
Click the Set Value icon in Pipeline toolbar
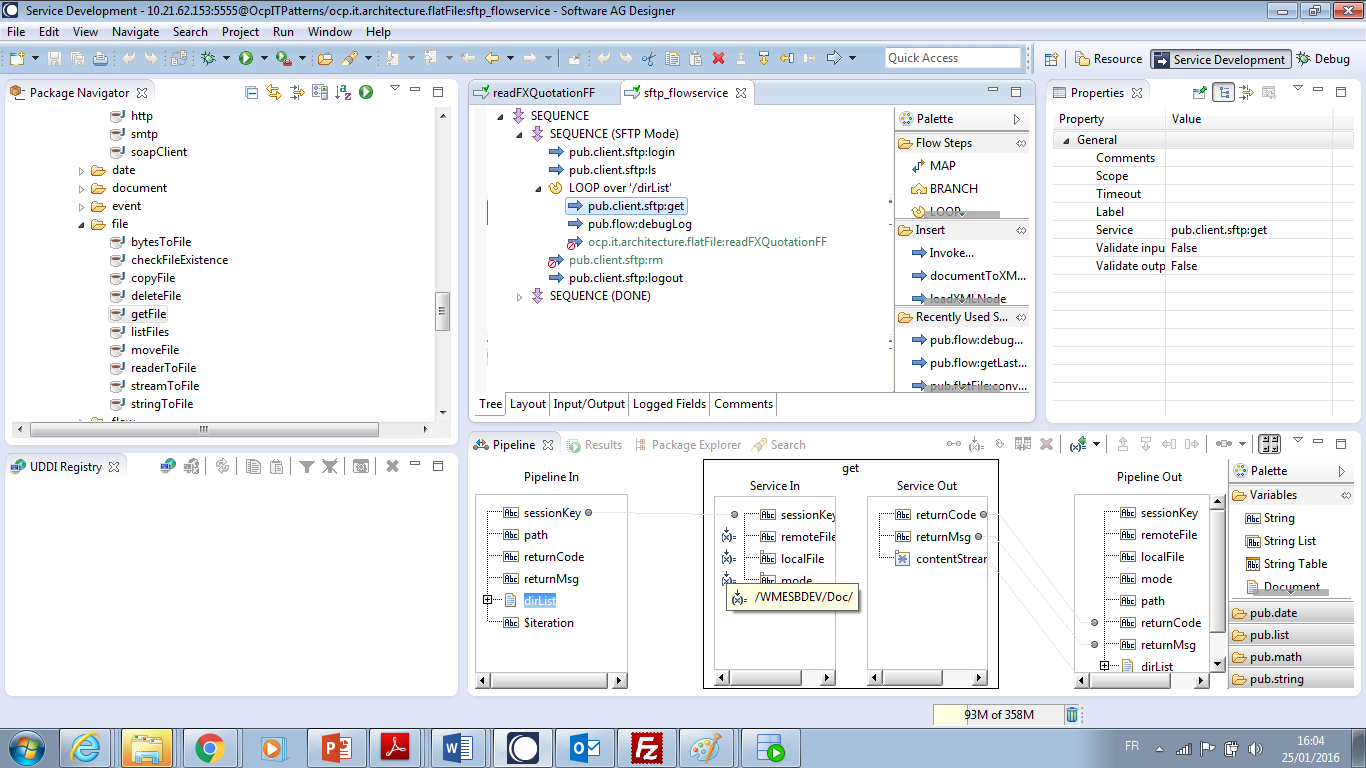(978, 444)
